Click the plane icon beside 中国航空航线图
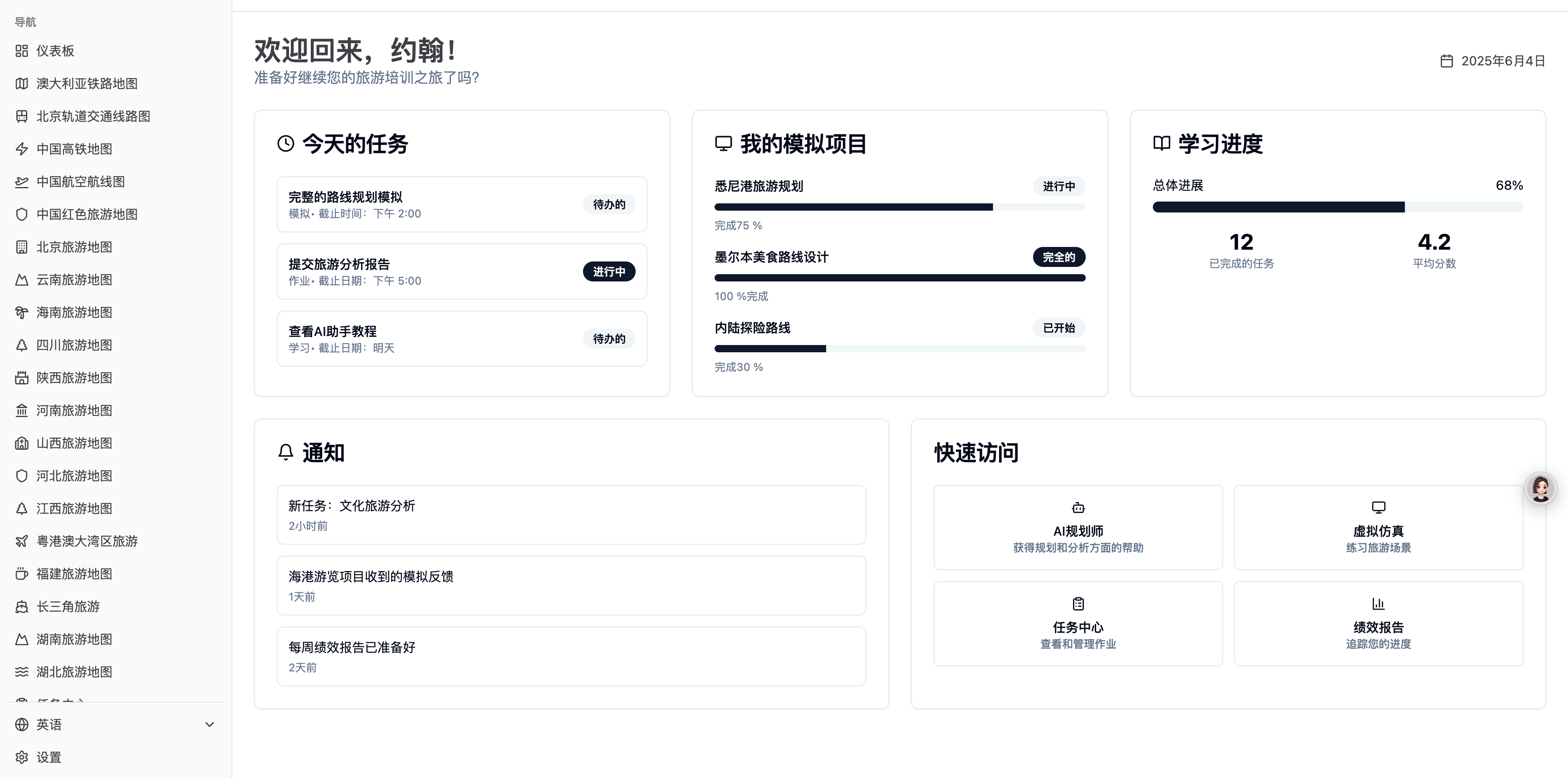Viewport: 1568px width, 779px height. coord(22,182)
